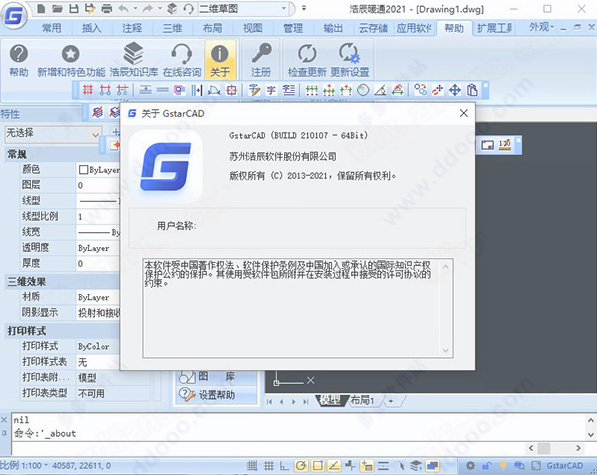
Task: Click the blue cross move icon in floating toolbar
Action: [x=455, y=90]
